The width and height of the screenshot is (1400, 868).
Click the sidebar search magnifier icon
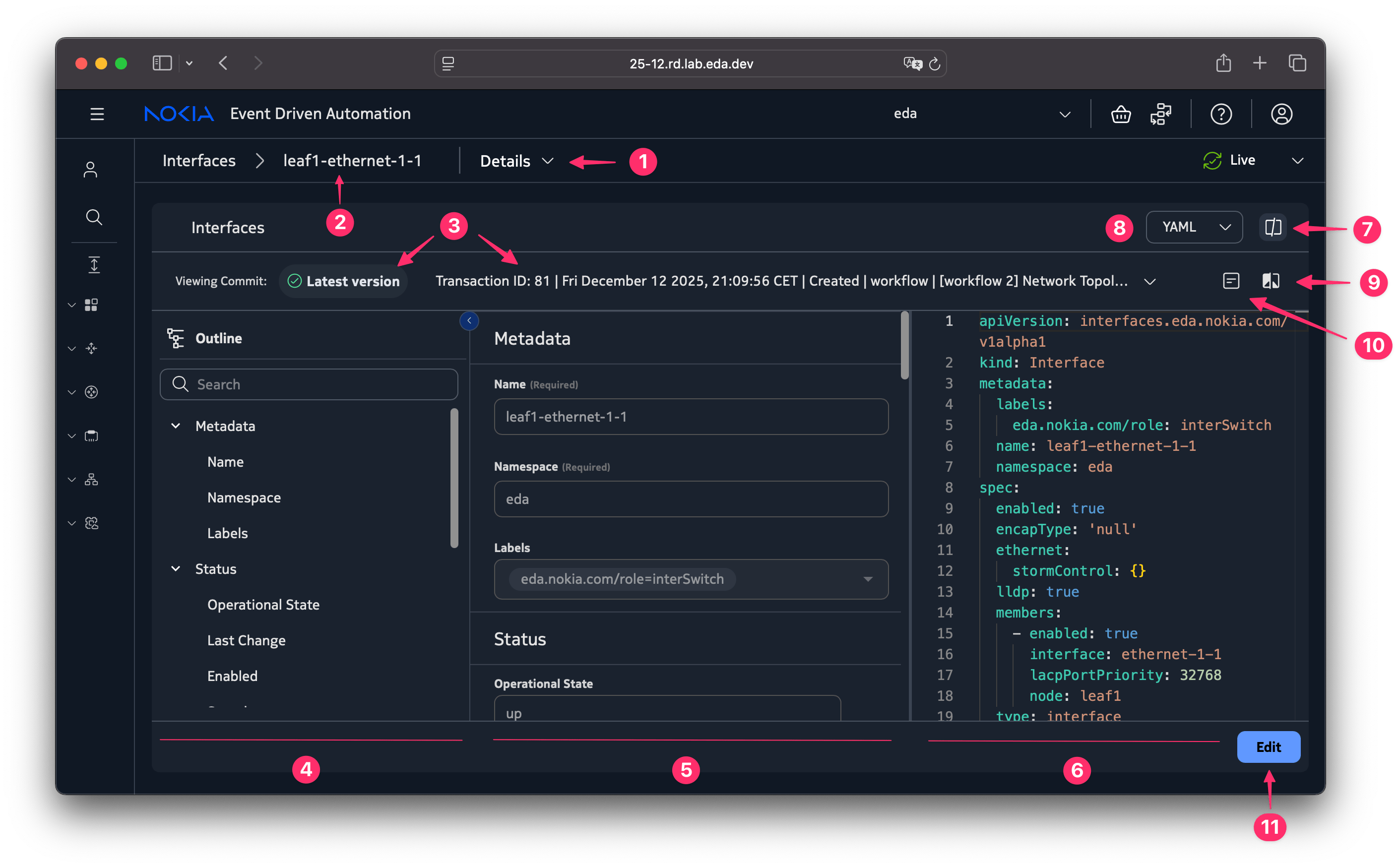(94, 217)
